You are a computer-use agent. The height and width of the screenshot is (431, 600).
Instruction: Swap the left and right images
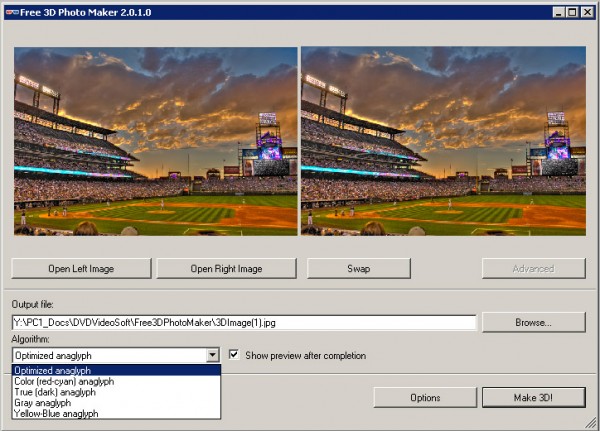tap(359, 269)
